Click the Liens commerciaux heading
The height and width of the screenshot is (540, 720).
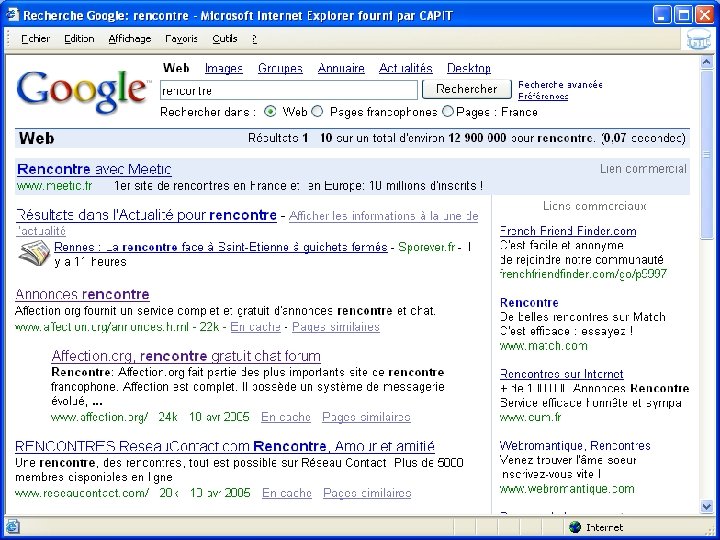point(595,206)
